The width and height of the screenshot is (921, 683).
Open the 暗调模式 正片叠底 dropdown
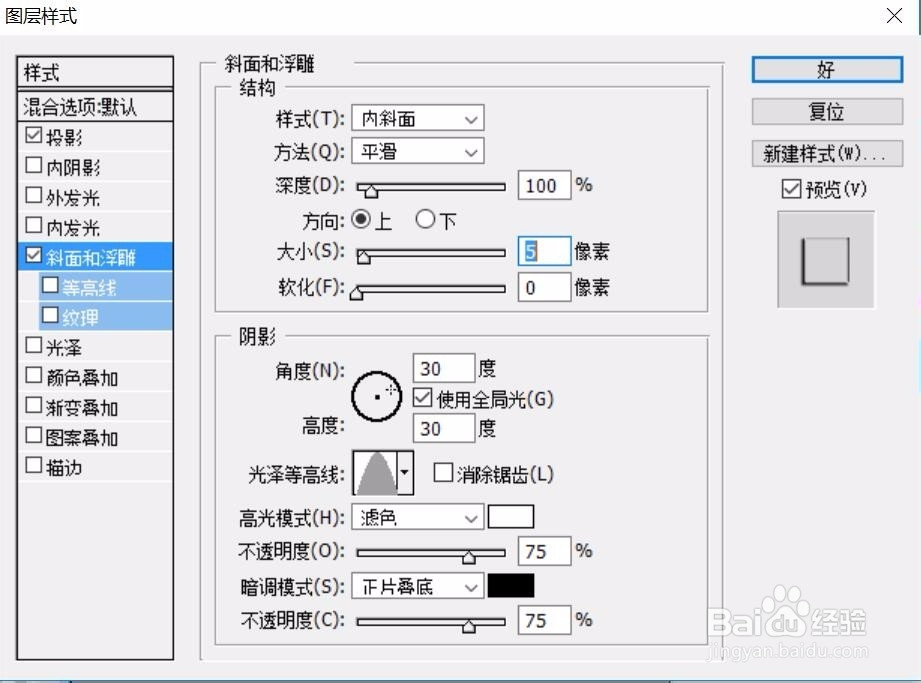pos(418,586)
